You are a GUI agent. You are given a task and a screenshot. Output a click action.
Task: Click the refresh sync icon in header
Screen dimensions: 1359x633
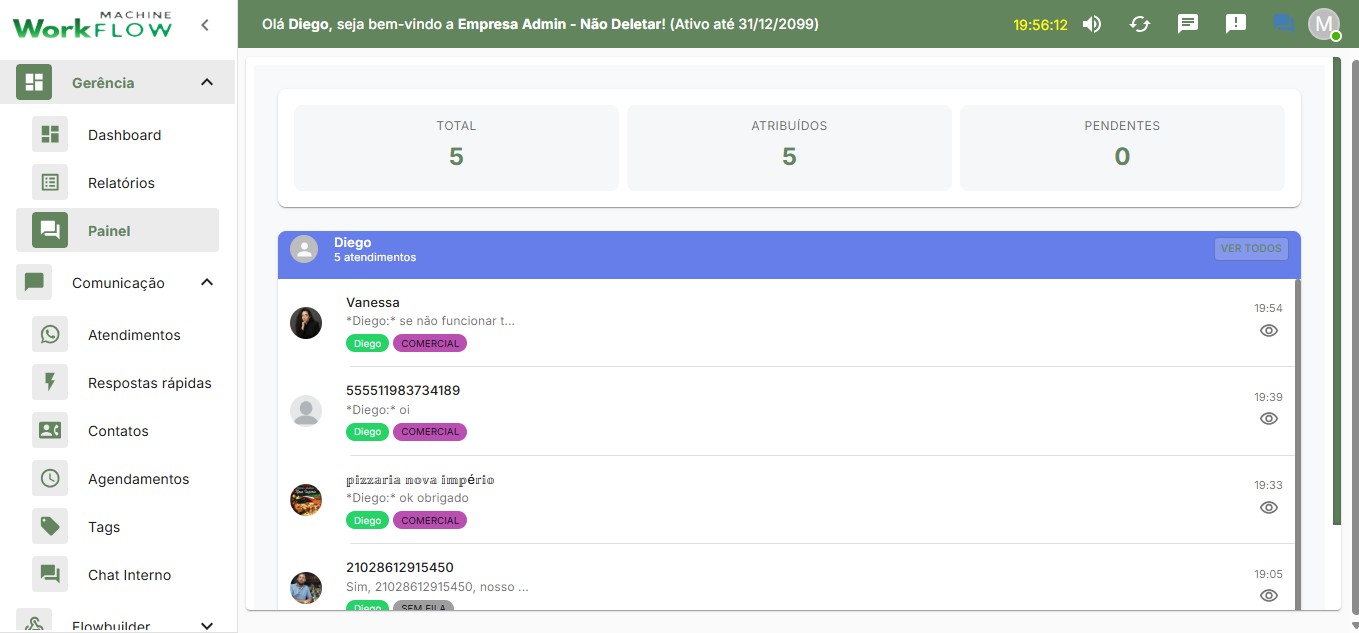1140,24
